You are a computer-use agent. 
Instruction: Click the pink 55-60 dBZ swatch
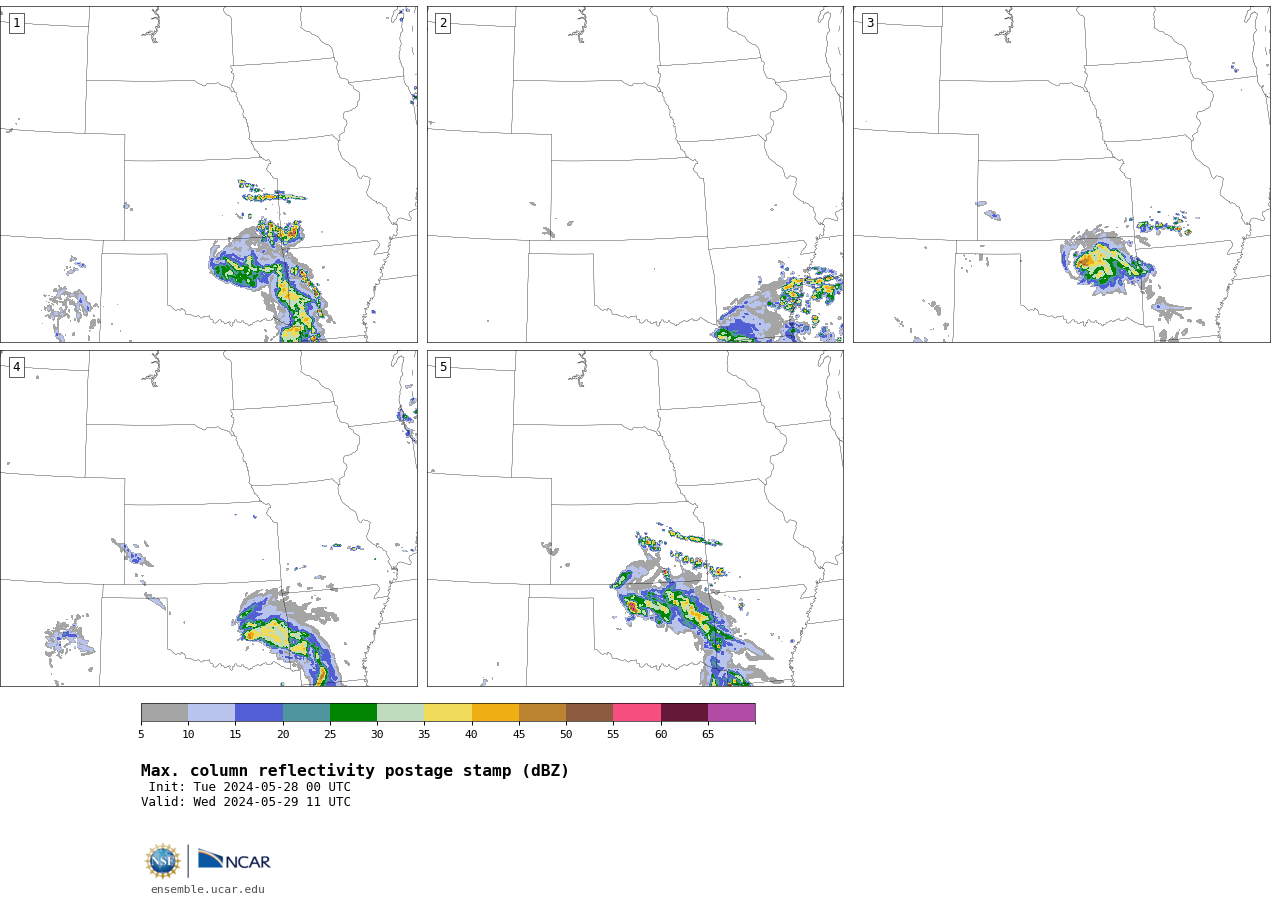pyautogui.click(x=637, y=713)
